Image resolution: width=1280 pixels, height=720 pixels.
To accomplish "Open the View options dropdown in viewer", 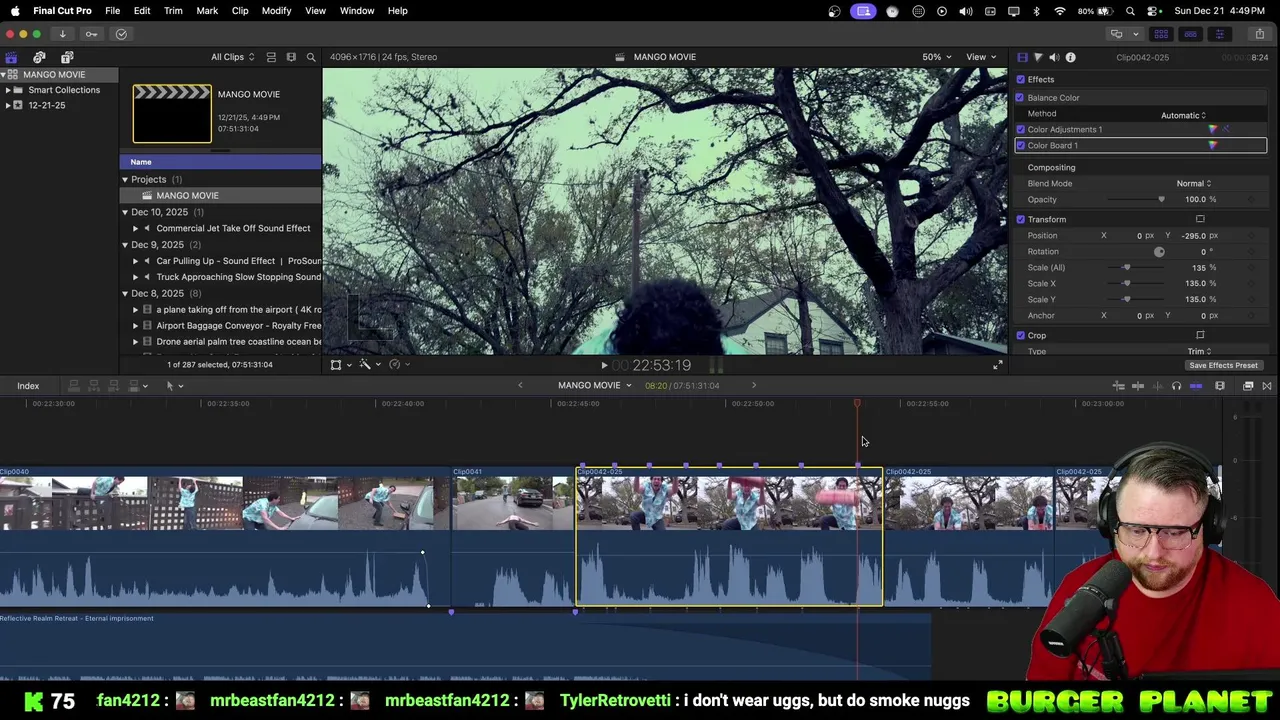I will coord(980,57).
